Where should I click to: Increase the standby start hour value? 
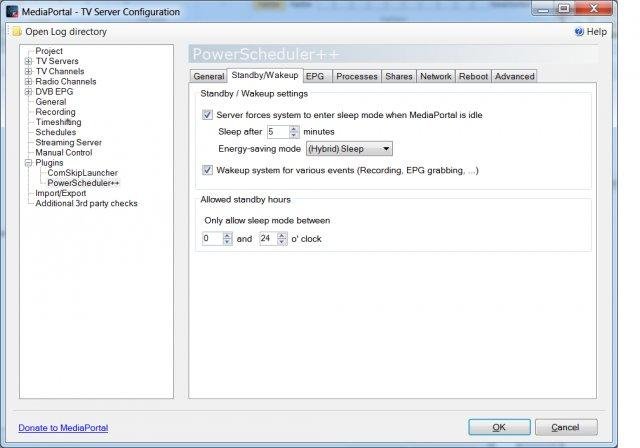tap(227, 235)
